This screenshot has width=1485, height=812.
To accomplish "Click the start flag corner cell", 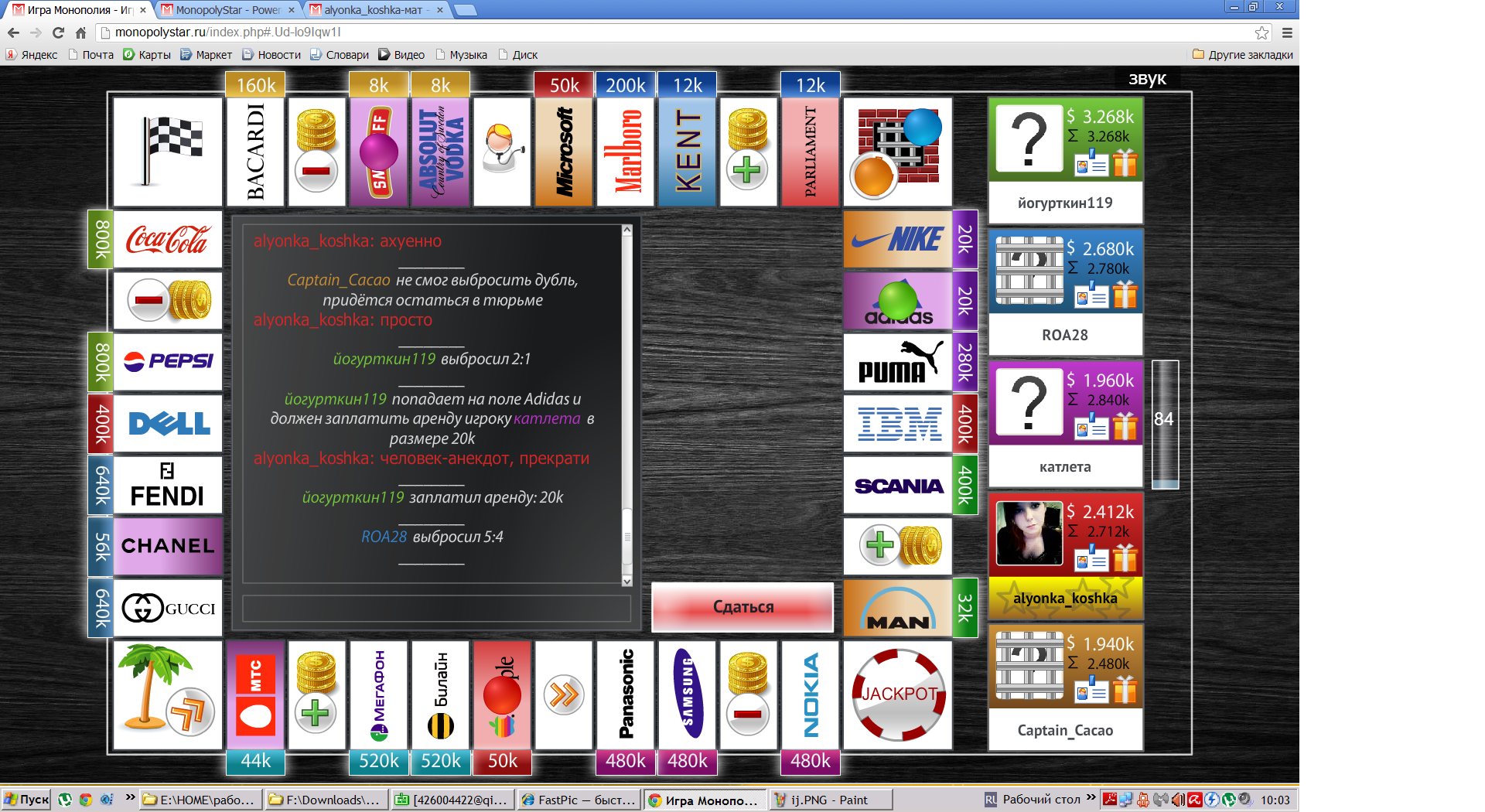I will coord(168,152).
